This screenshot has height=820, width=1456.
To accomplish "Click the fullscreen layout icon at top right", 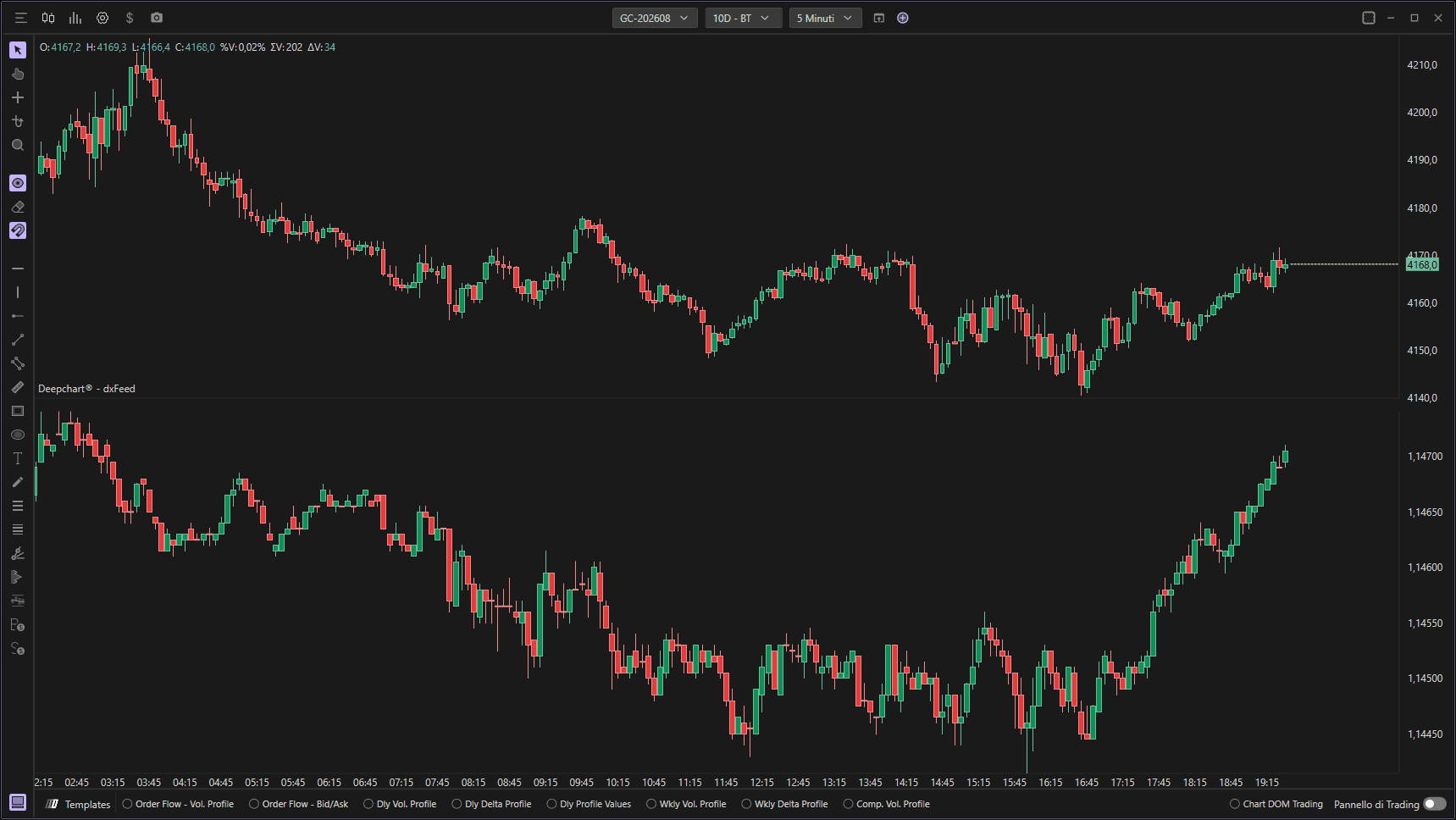I will (x=1369, y=18).
